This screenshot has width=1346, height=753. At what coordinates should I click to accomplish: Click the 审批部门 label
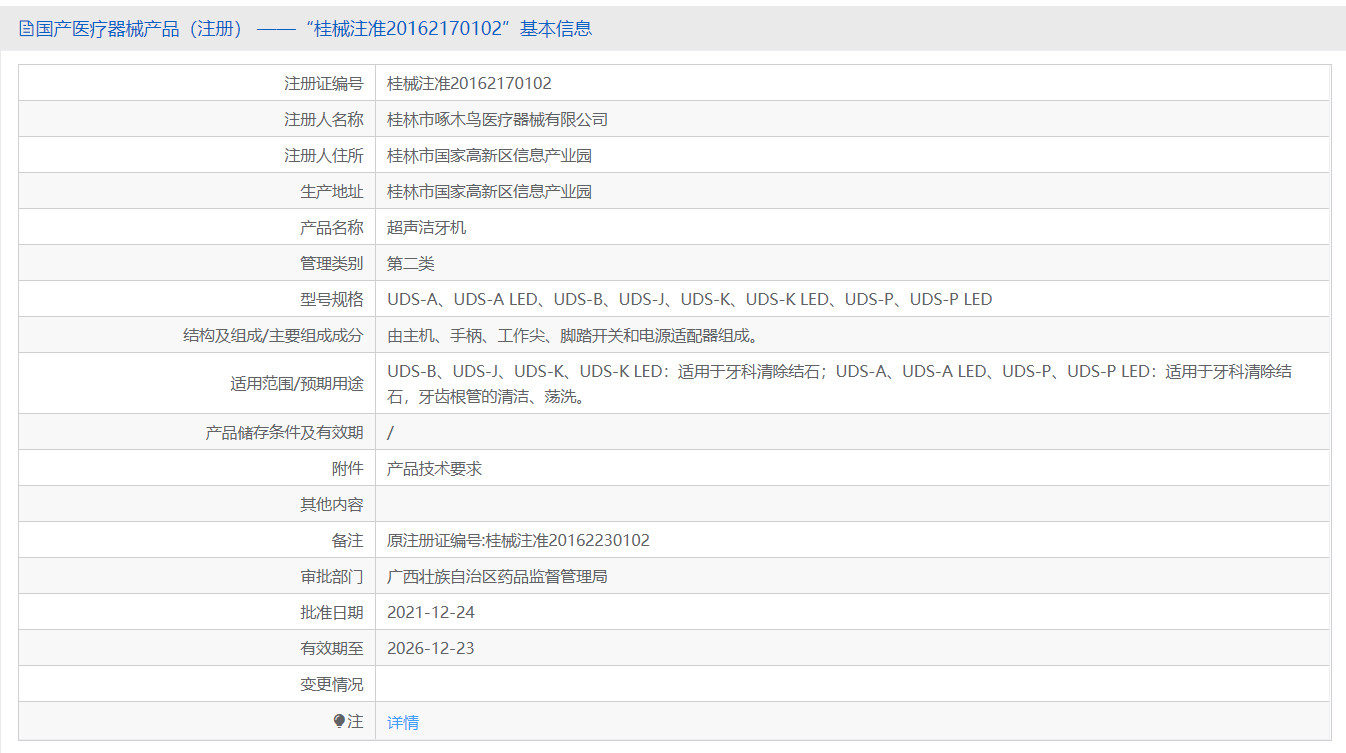pyautogui.click(x=332, y=577)
